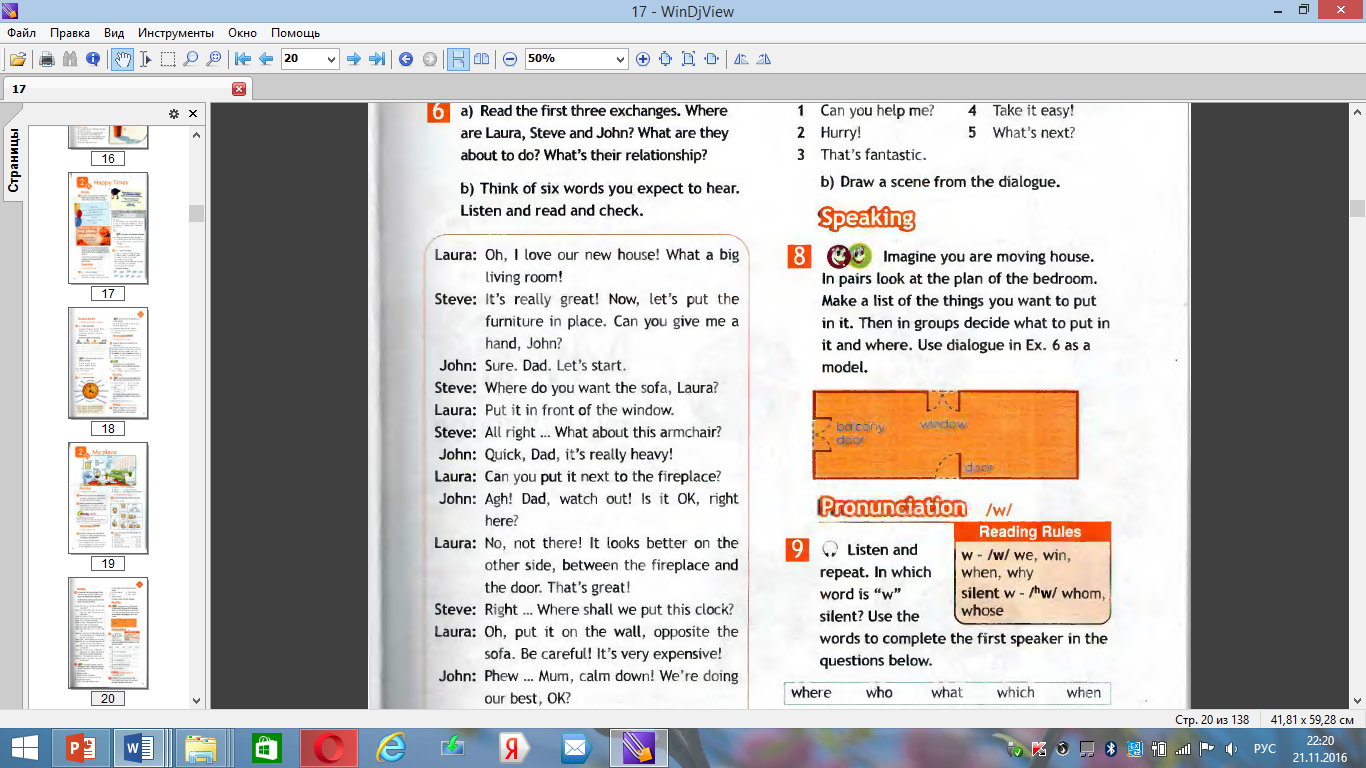Screen dimensions: 1366x768
Task: Go to the previous page arrow
Action: [266, 59]
